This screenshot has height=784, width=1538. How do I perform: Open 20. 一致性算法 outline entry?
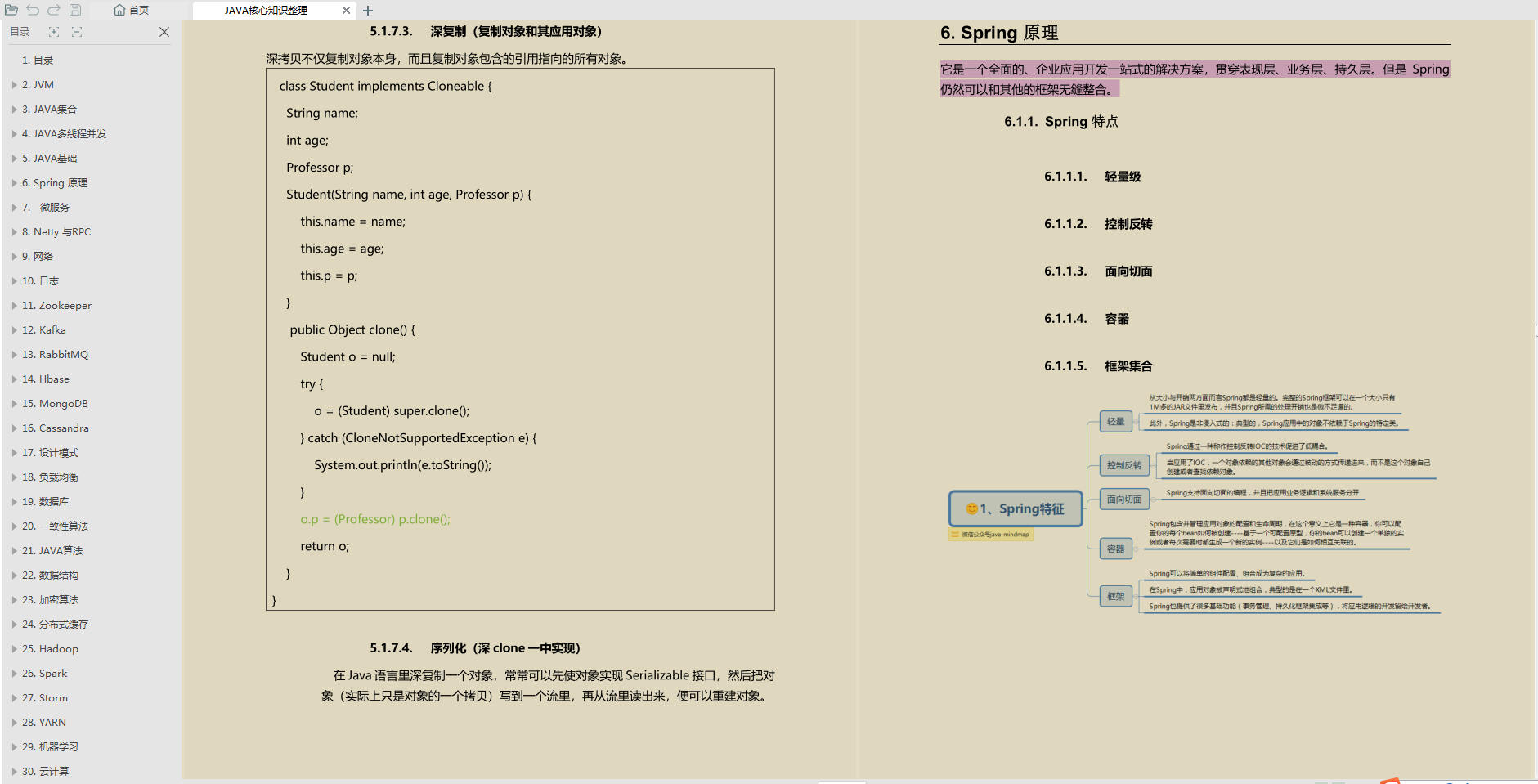pos(55,526)
